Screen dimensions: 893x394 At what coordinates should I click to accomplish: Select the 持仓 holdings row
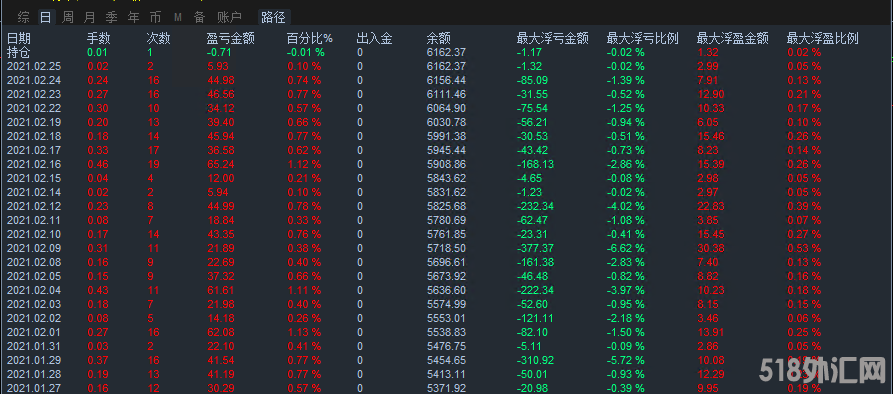coord(446,52)
